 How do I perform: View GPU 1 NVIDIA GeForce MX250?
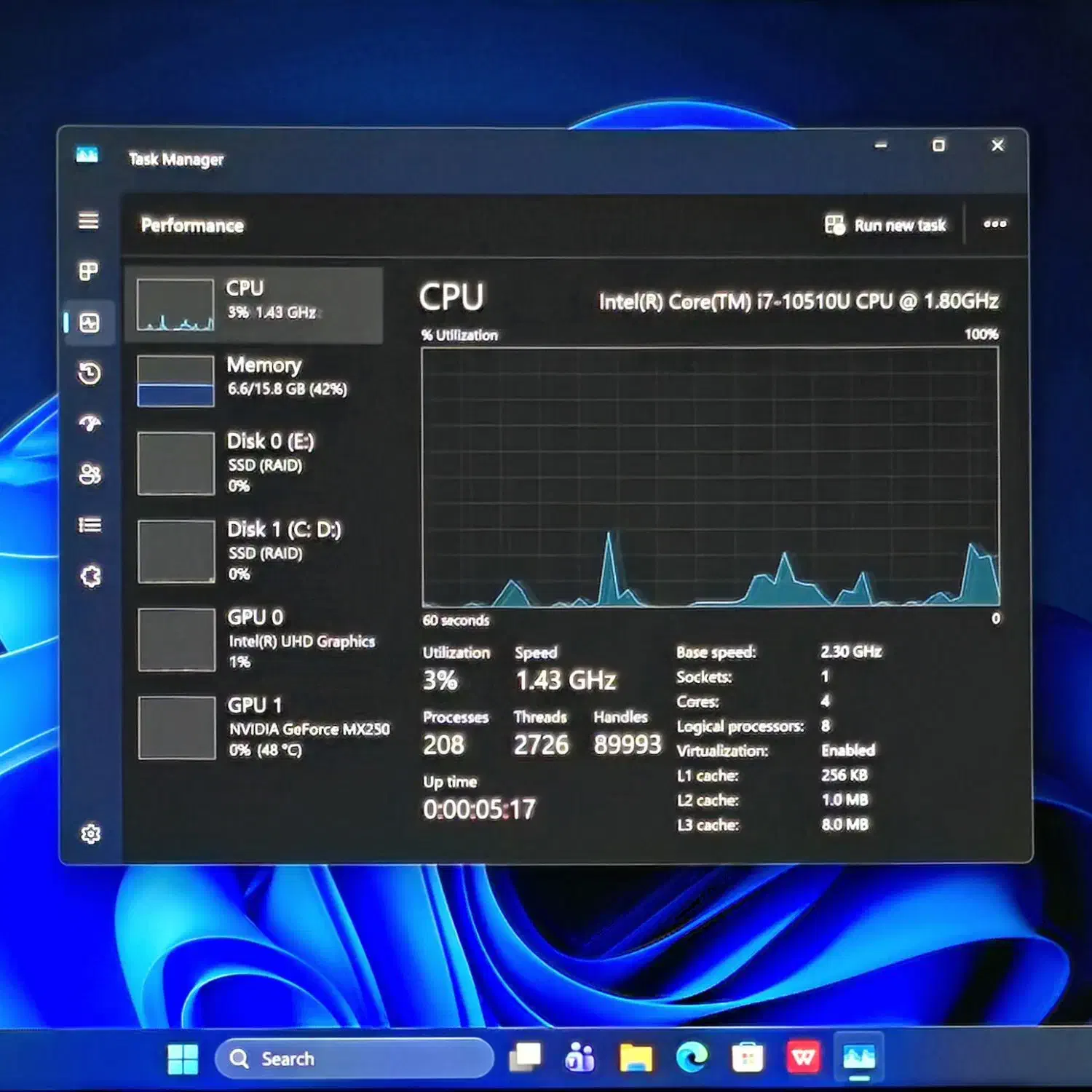click(x=255, y=727)
